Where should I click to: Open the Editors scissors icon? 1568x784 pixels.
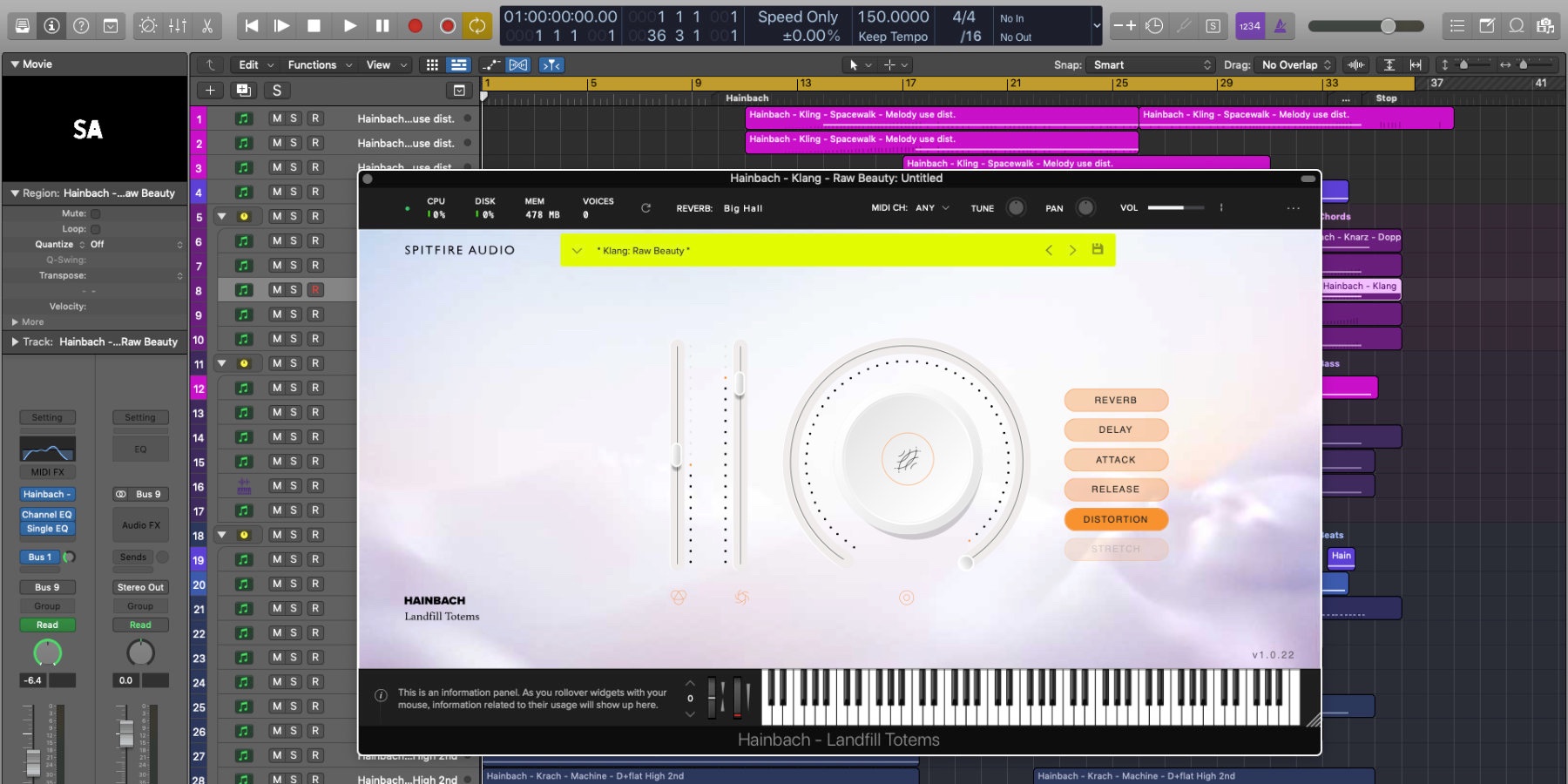207,26
